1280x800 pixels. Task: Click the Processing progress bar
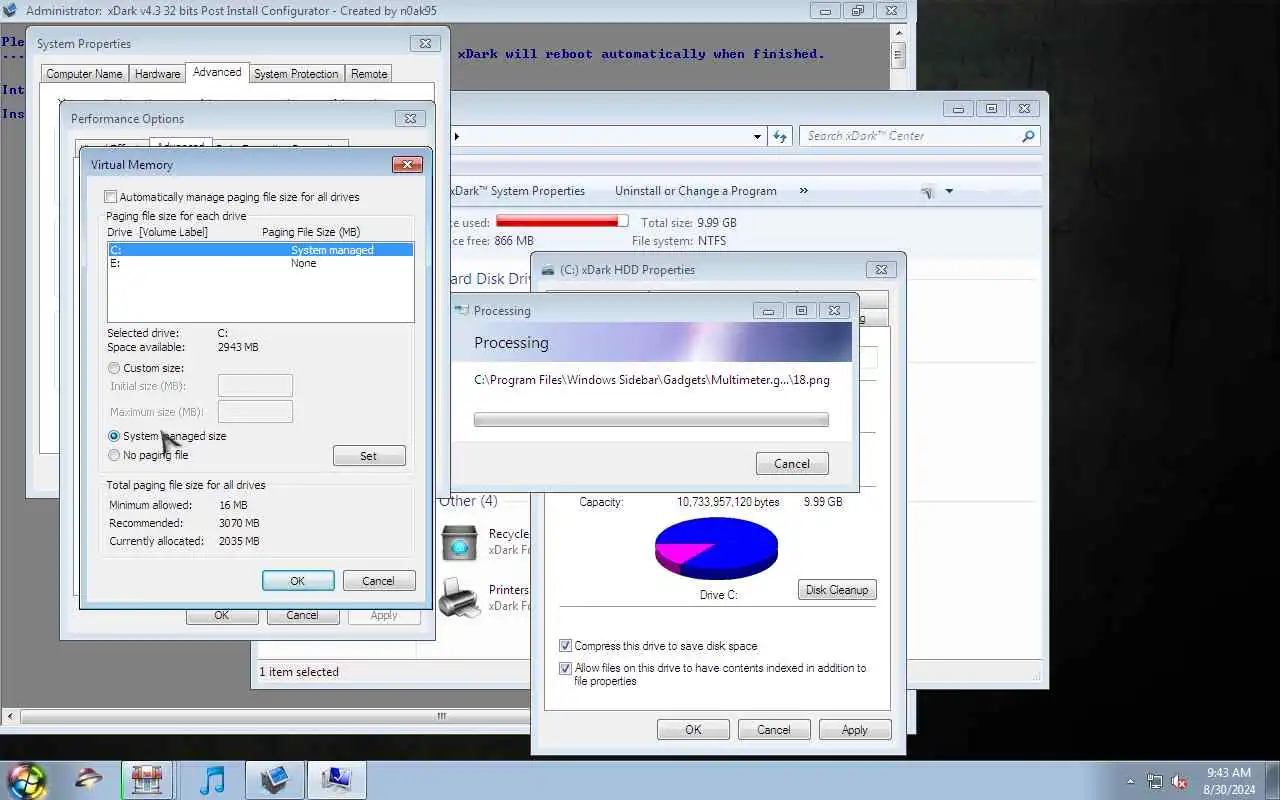[651, 420]
